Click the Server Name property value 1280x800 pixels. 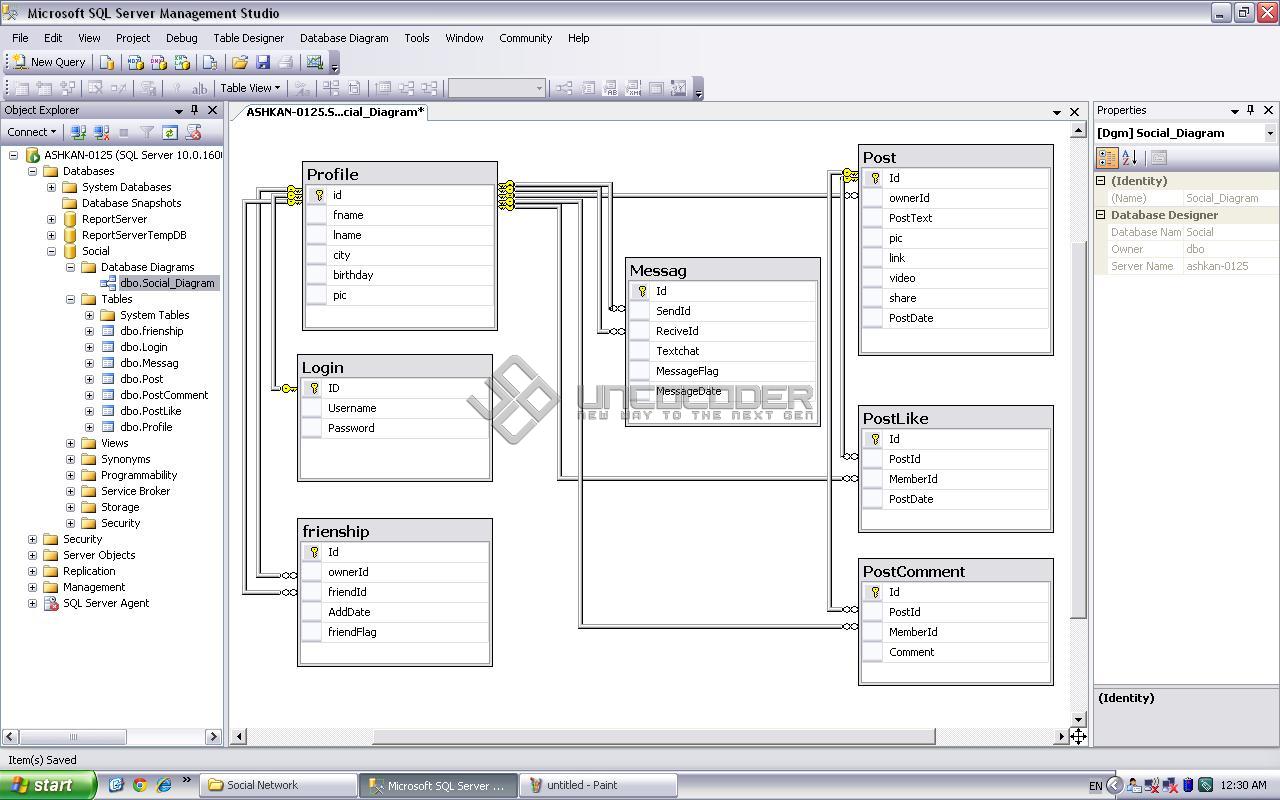pos(1231,266)
